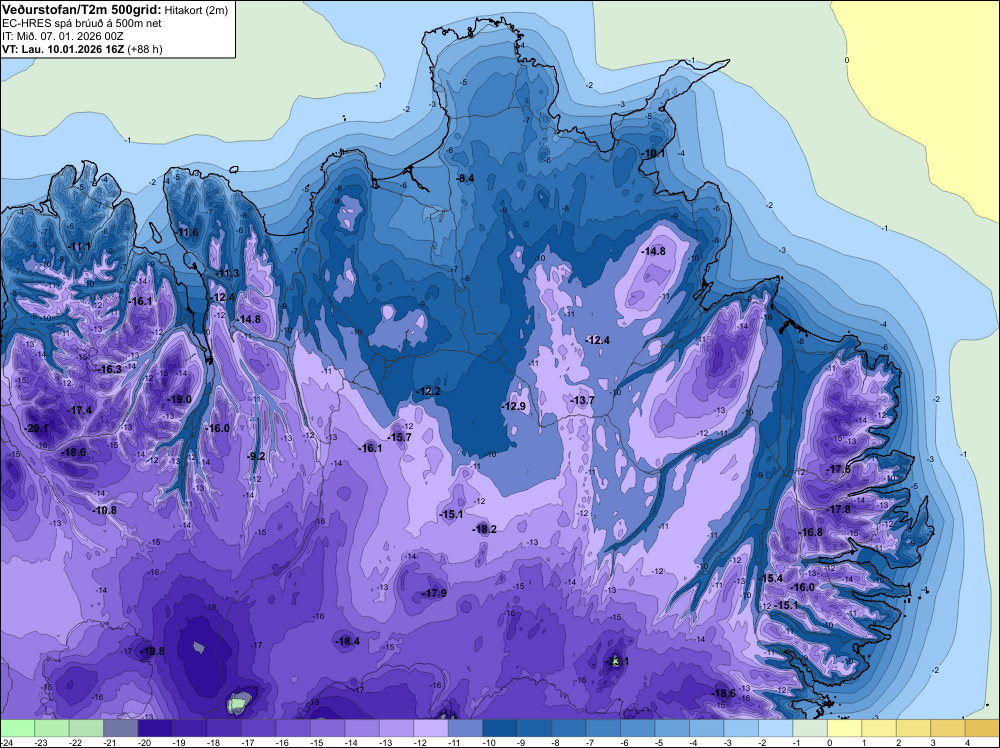Click the -15.7 temperature value on the map

tap(400, 437)
